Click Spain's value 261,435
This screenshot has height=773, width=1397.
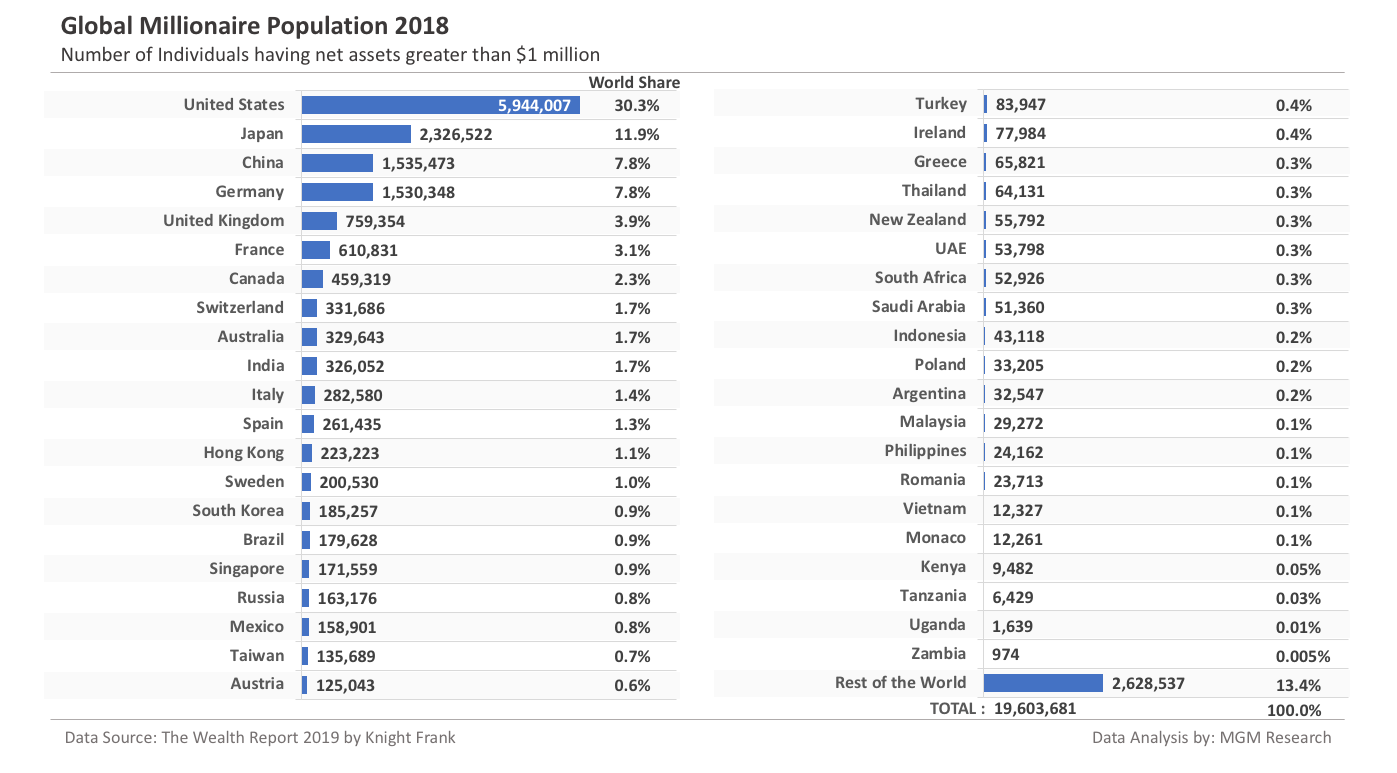[x=352, y=425]
